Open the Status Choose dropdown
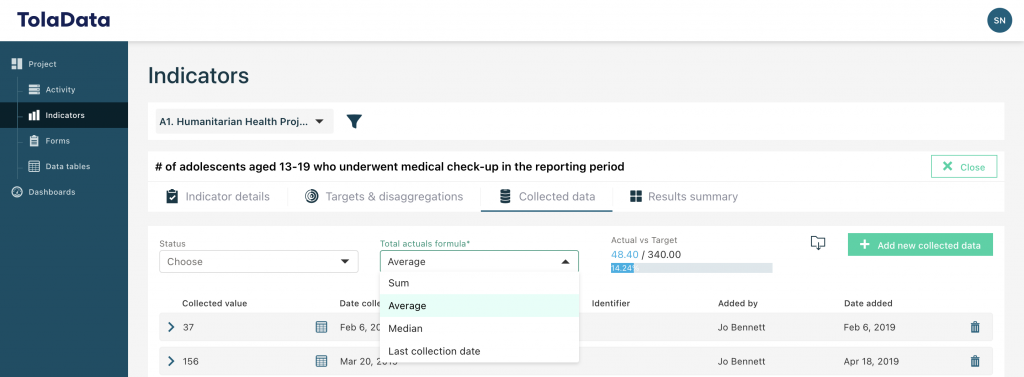1024x377 pixels. click(x=259, y=261)
